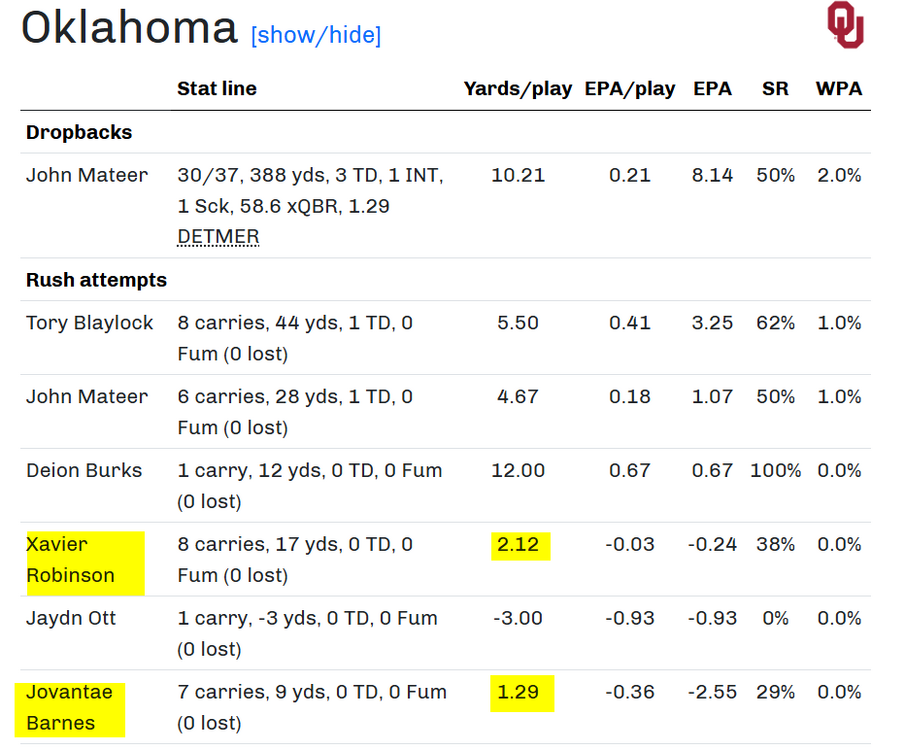Click Tory Blaylock in rush attempts

[x=89, y=323]
